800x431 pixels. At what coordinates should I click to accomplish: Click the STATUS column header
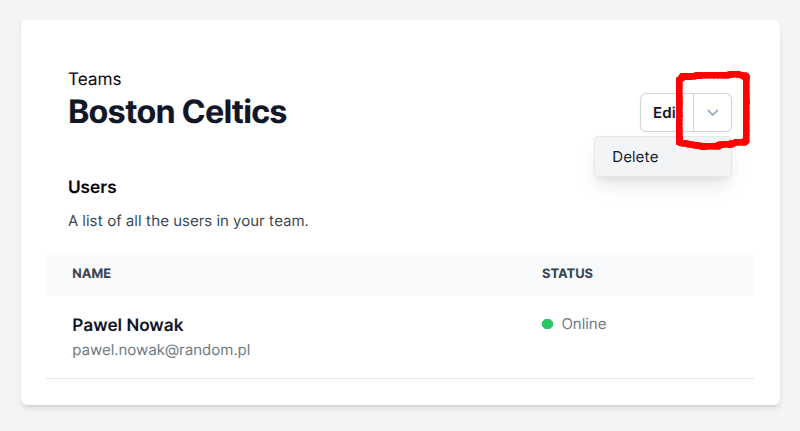(x=567, y=273)
